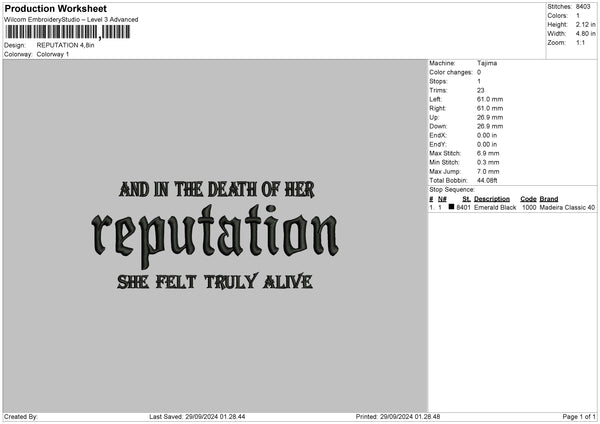
Task: Click the large reputation embroidery text
Action: [x=215, y=236]
